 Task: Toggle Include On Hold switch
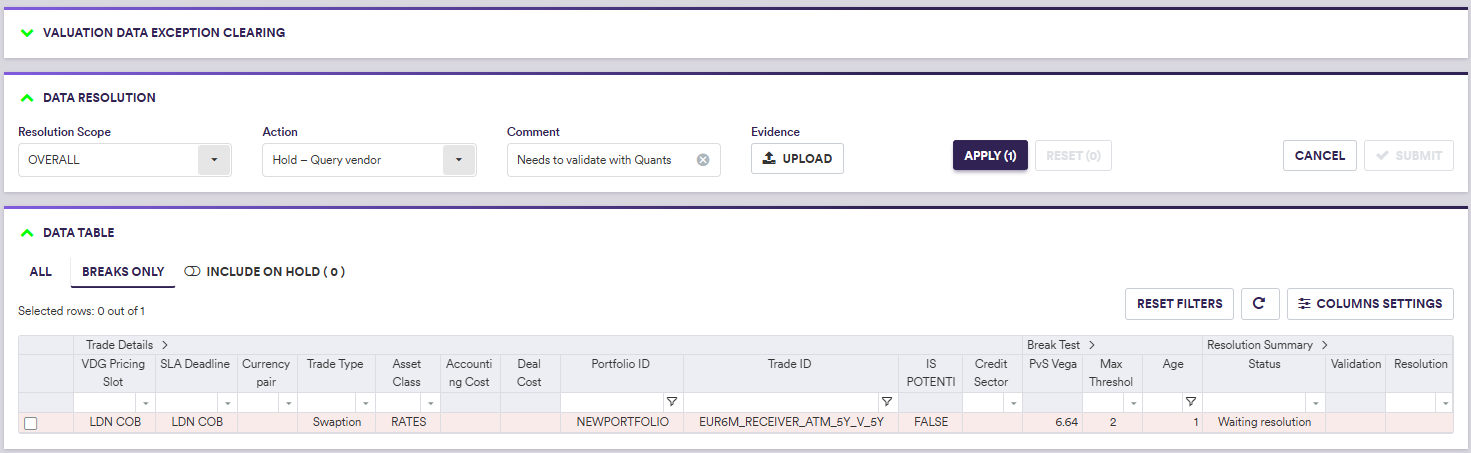(193, 272)
